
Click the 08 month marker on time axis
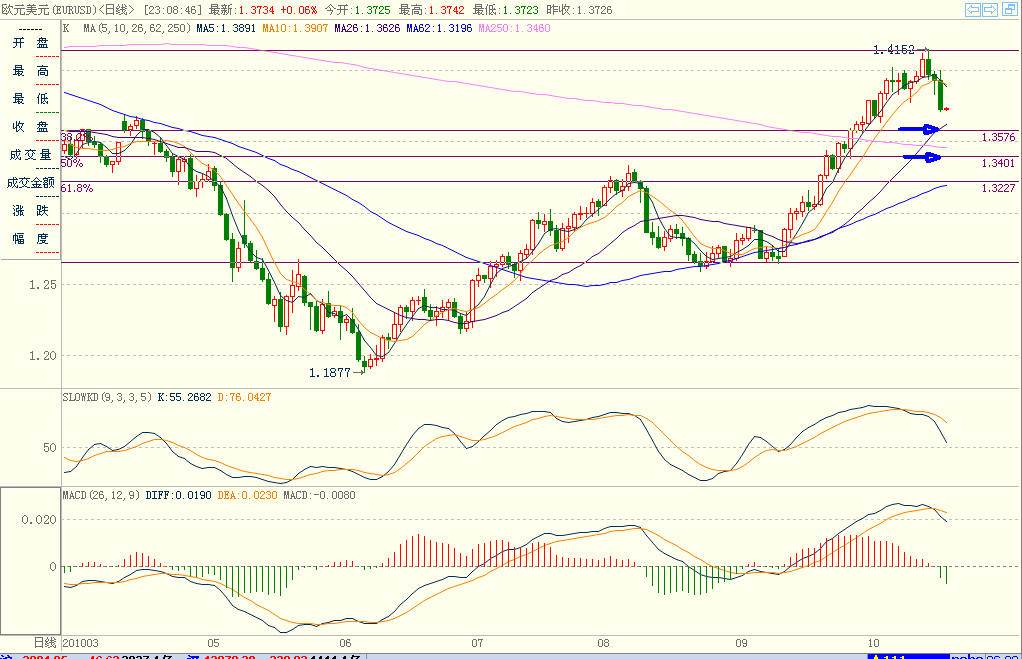(x=604, y=643)
